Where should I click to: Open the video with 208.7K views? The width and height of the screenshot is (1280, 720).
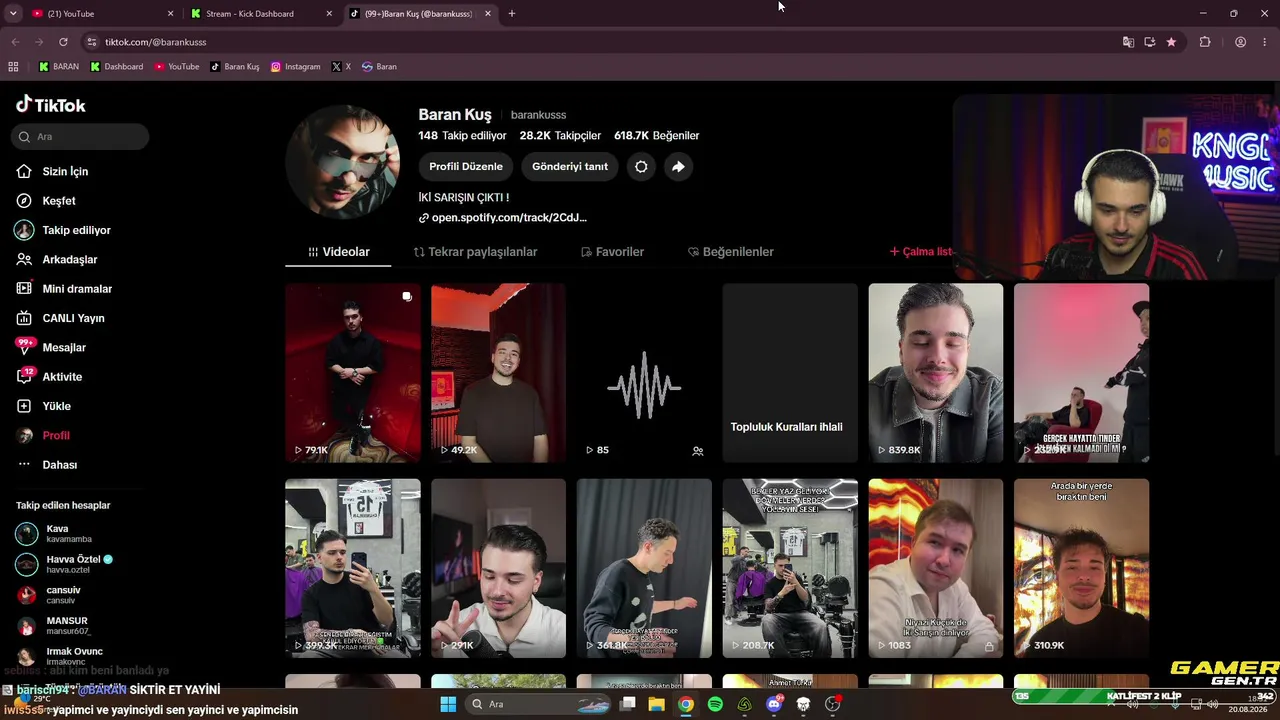790,568
